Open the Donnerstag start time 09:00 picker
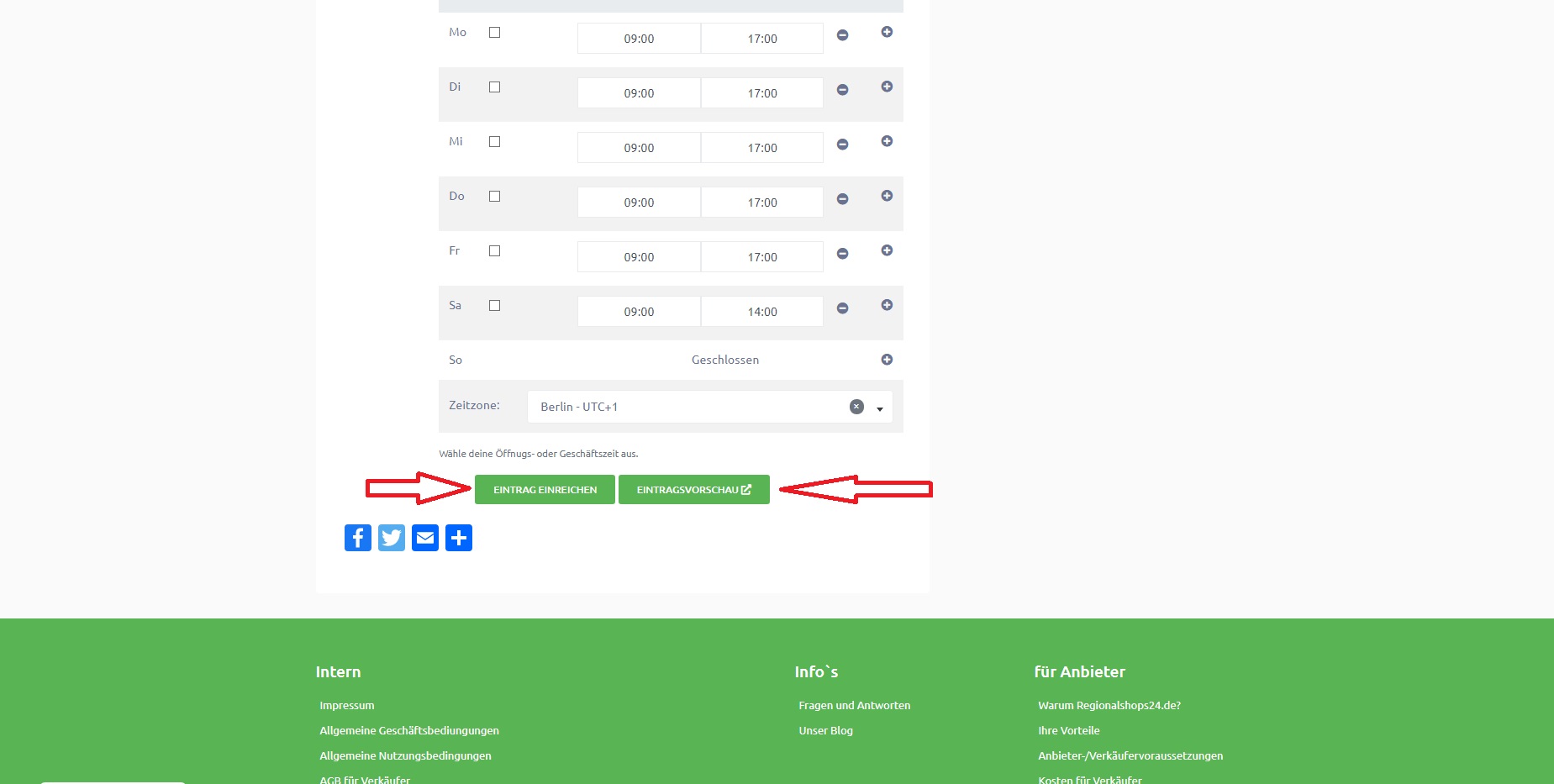 tap(639, 203)
